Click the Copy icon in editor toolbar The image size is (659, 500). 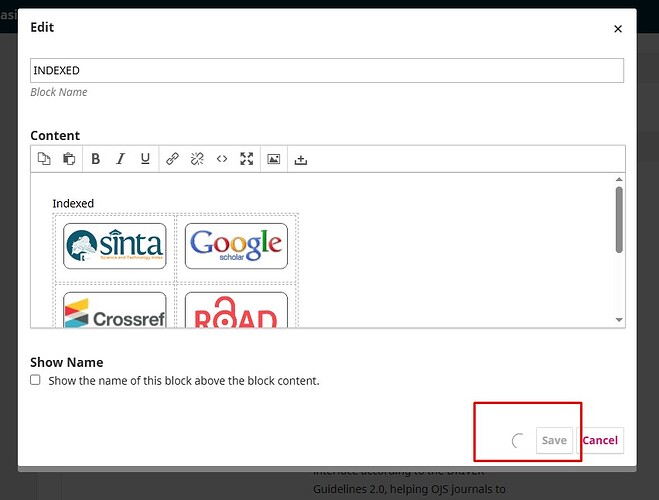[x=44, y=159]
